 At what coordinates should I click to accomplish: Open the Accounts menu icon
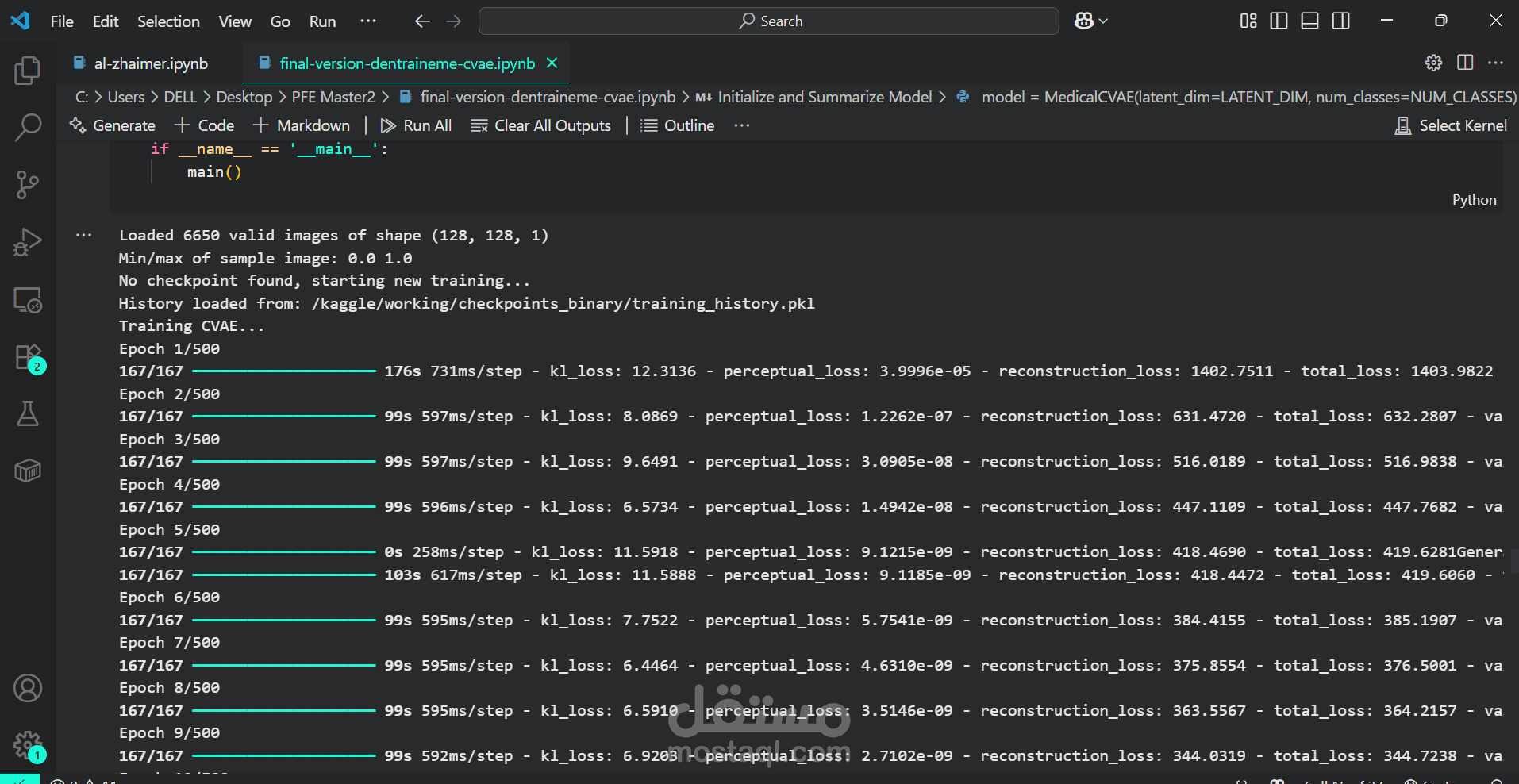[x=28, y=688]
